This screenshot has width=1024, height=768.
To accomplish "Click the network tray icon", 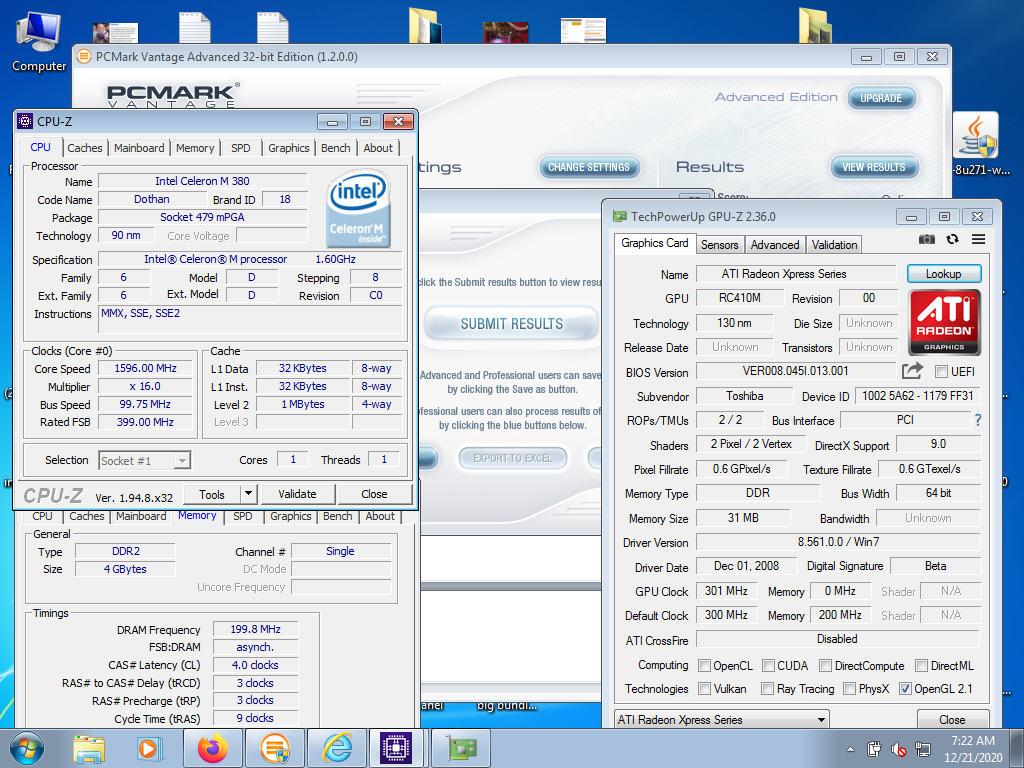I will 923,749.
